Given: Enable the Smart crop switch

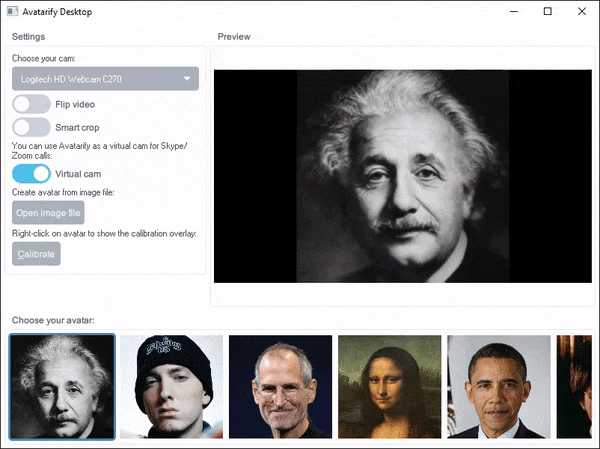Looking at the screenshot, I should (x=31, y=127).
